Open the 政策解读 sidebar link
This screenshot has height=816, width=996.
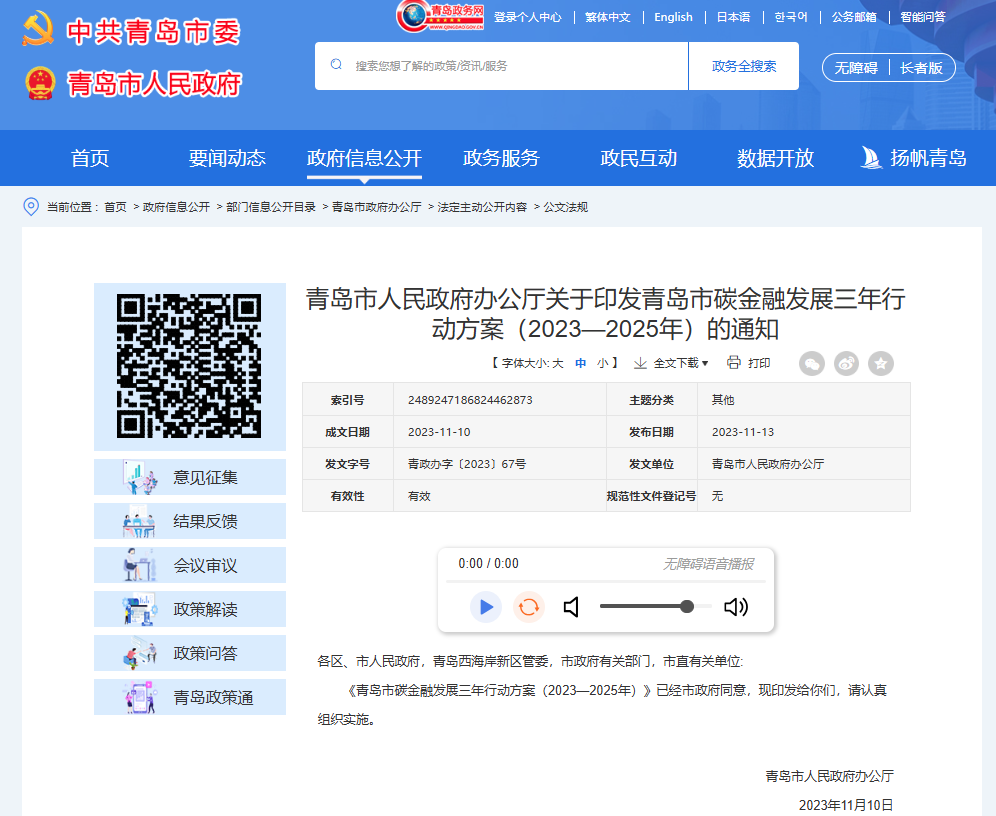(190, 609)
